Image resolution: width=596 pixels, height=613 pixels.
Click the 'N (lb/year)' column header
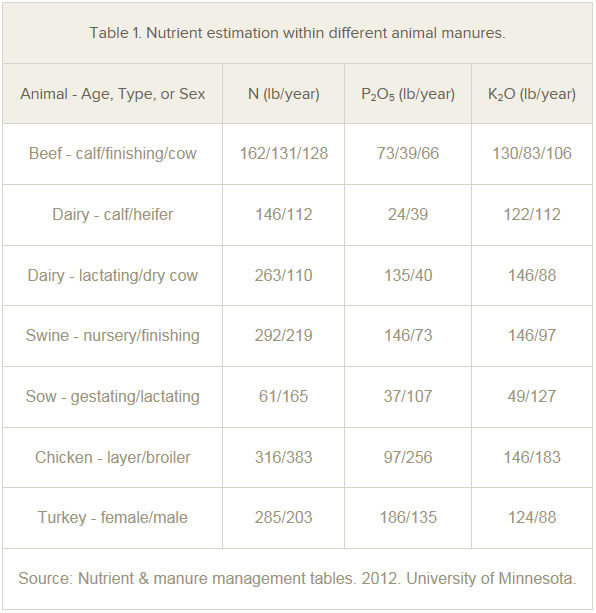pos(284,94)
